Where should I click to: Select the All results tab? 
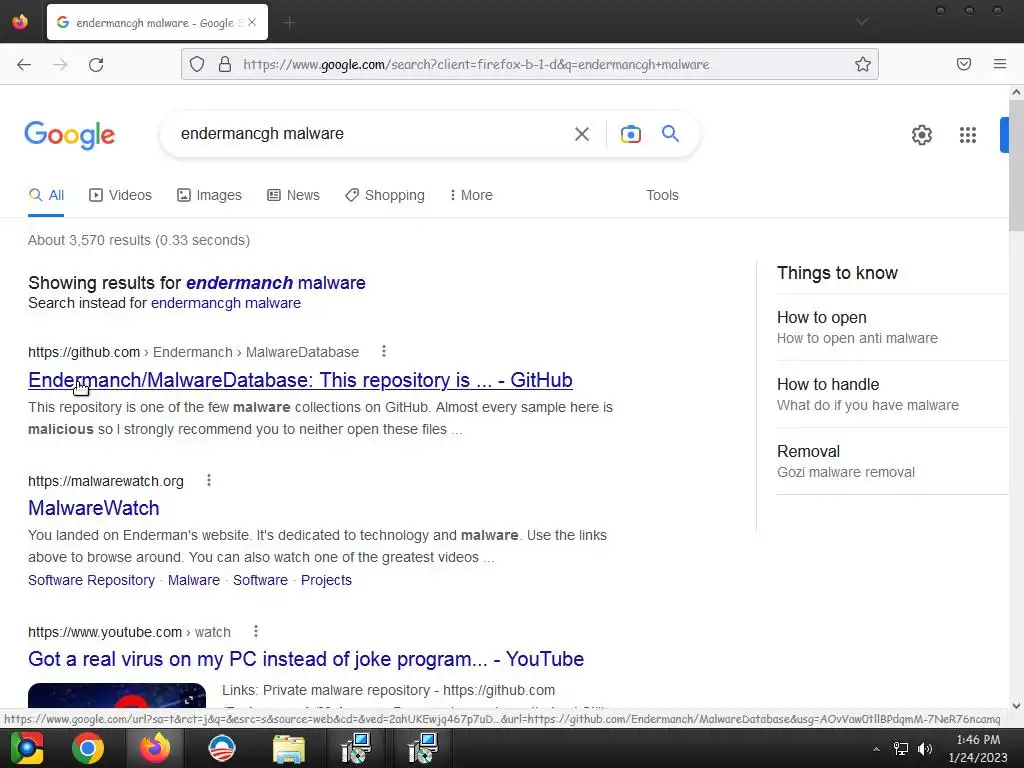coord(46,195)
